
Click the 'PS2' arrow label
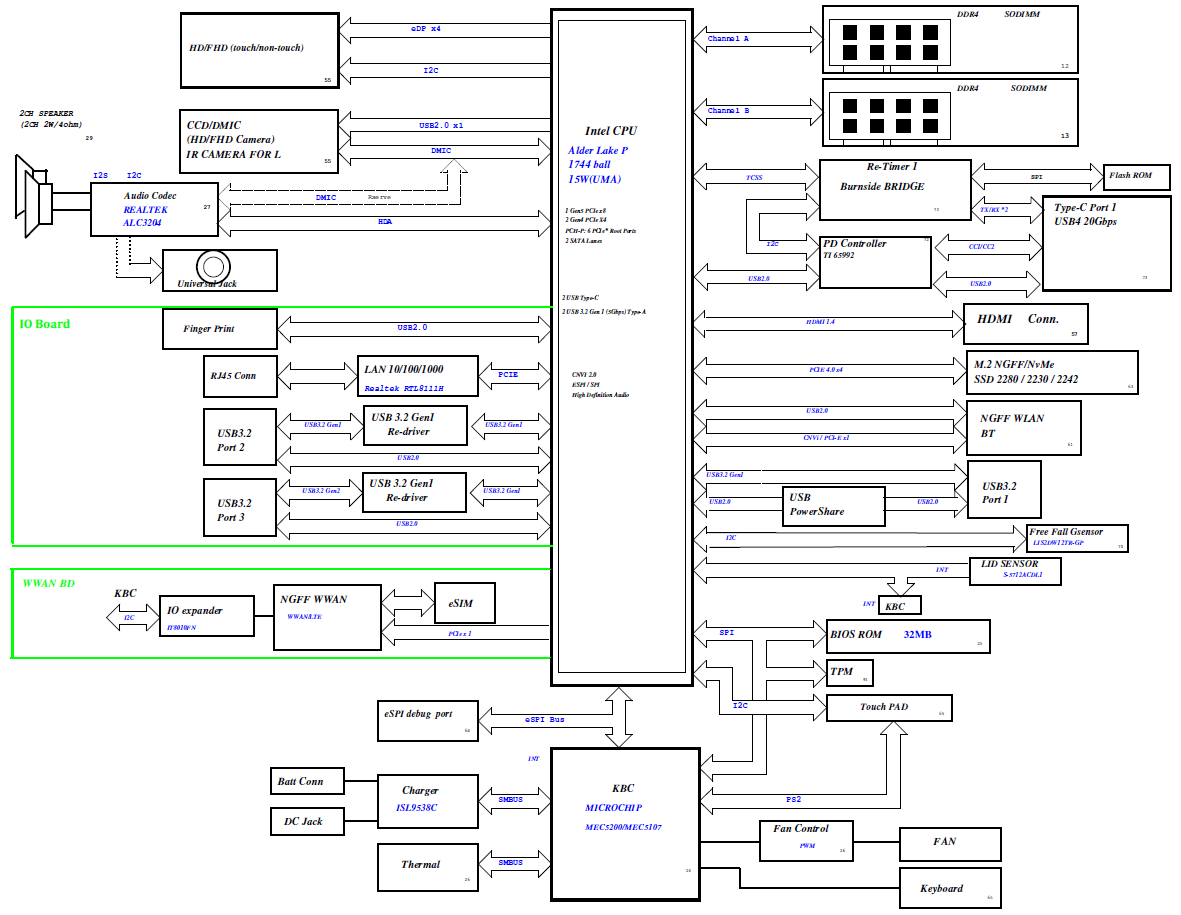point(793,799)
